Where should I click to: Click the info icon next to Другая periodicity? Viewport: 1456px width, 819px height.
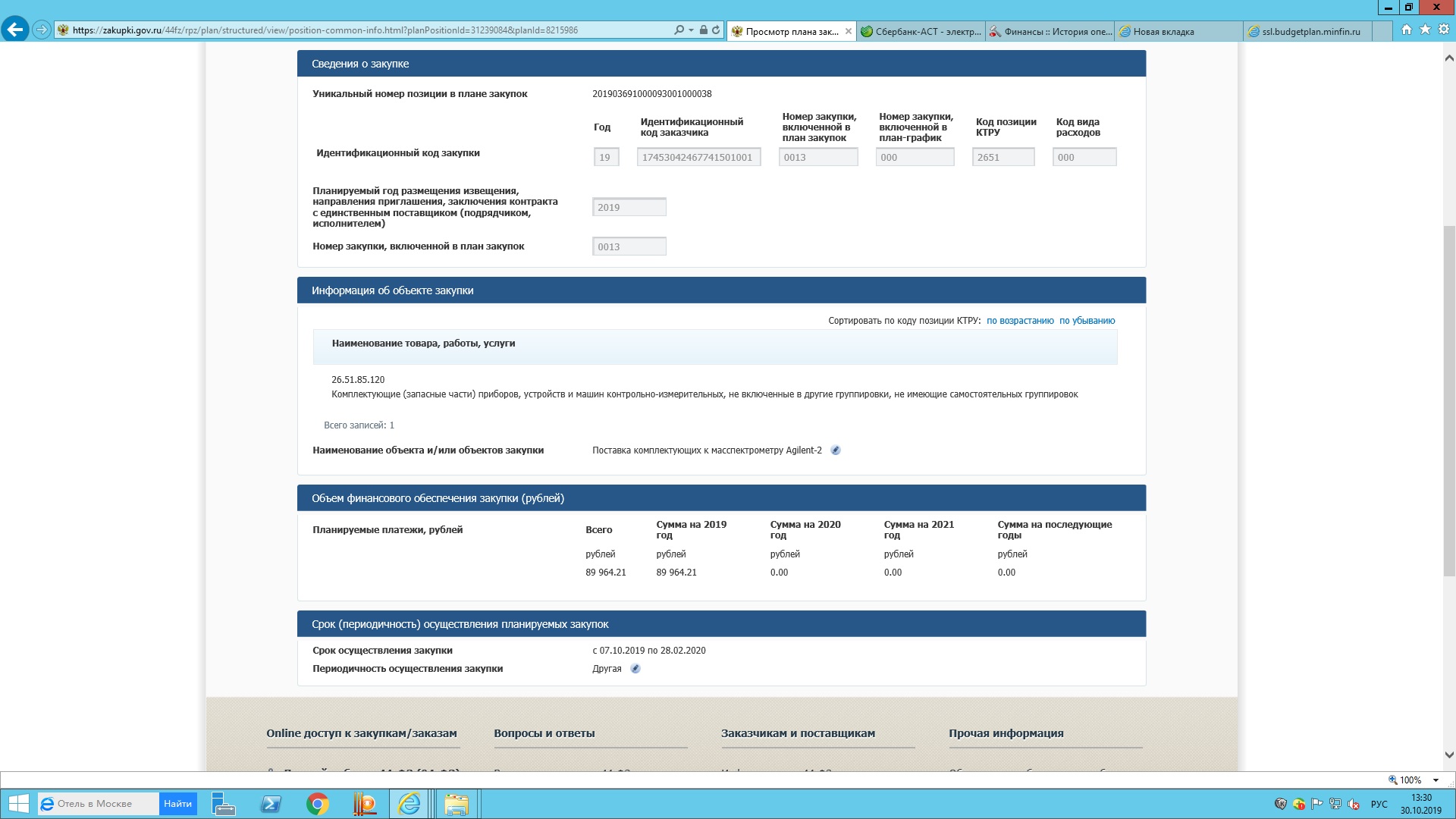click(635, 669)
